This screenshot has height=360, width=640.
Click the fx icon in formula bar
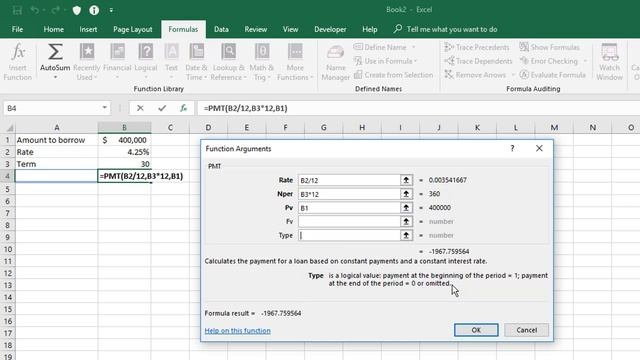click(184, 108)
